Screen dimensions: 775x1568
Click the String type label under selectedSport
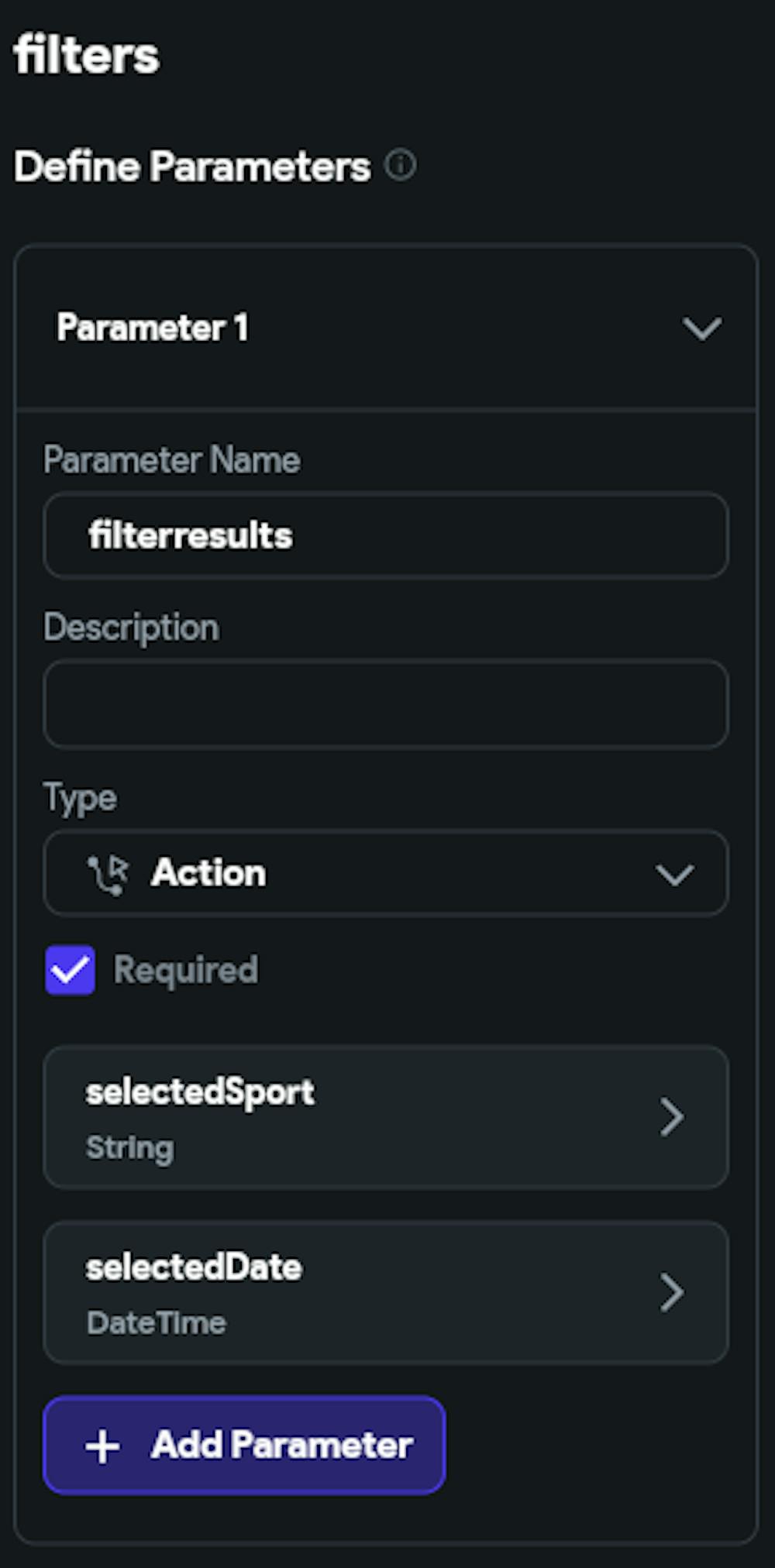coord(130,1147)
